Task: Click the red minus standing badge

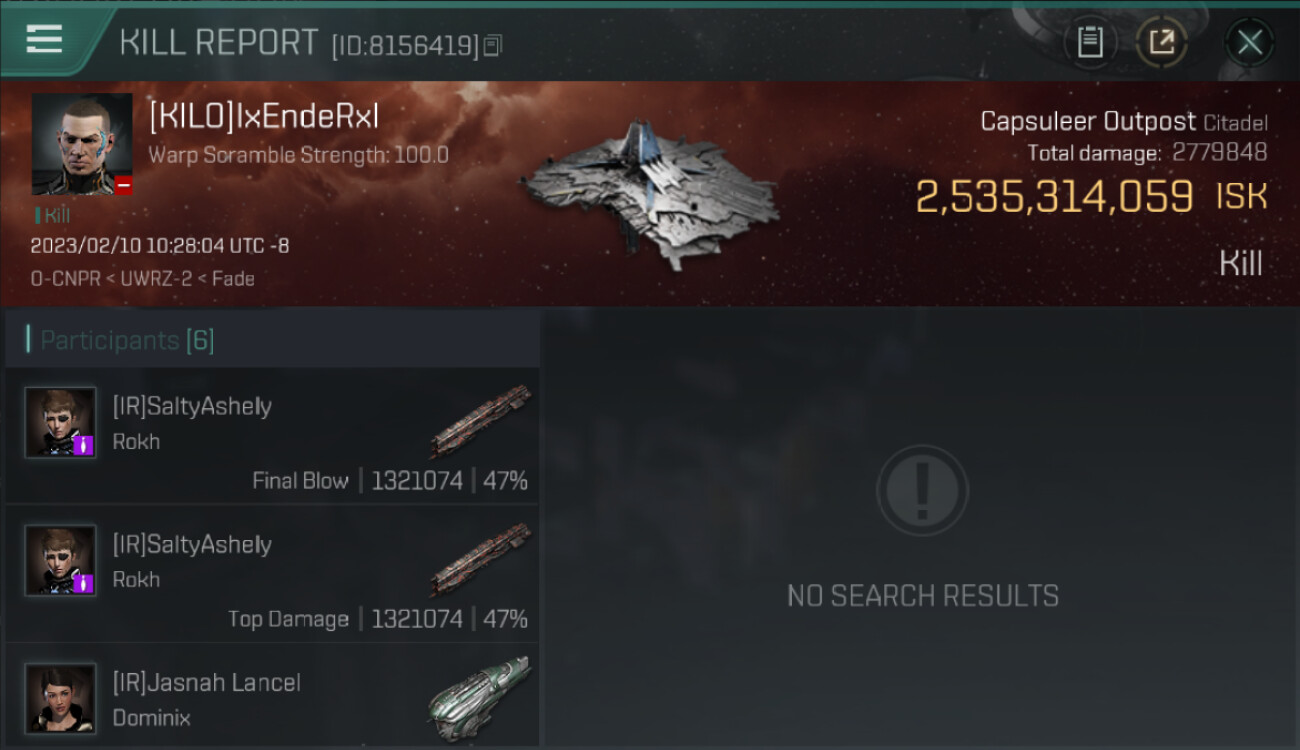Action: point(123,185)
